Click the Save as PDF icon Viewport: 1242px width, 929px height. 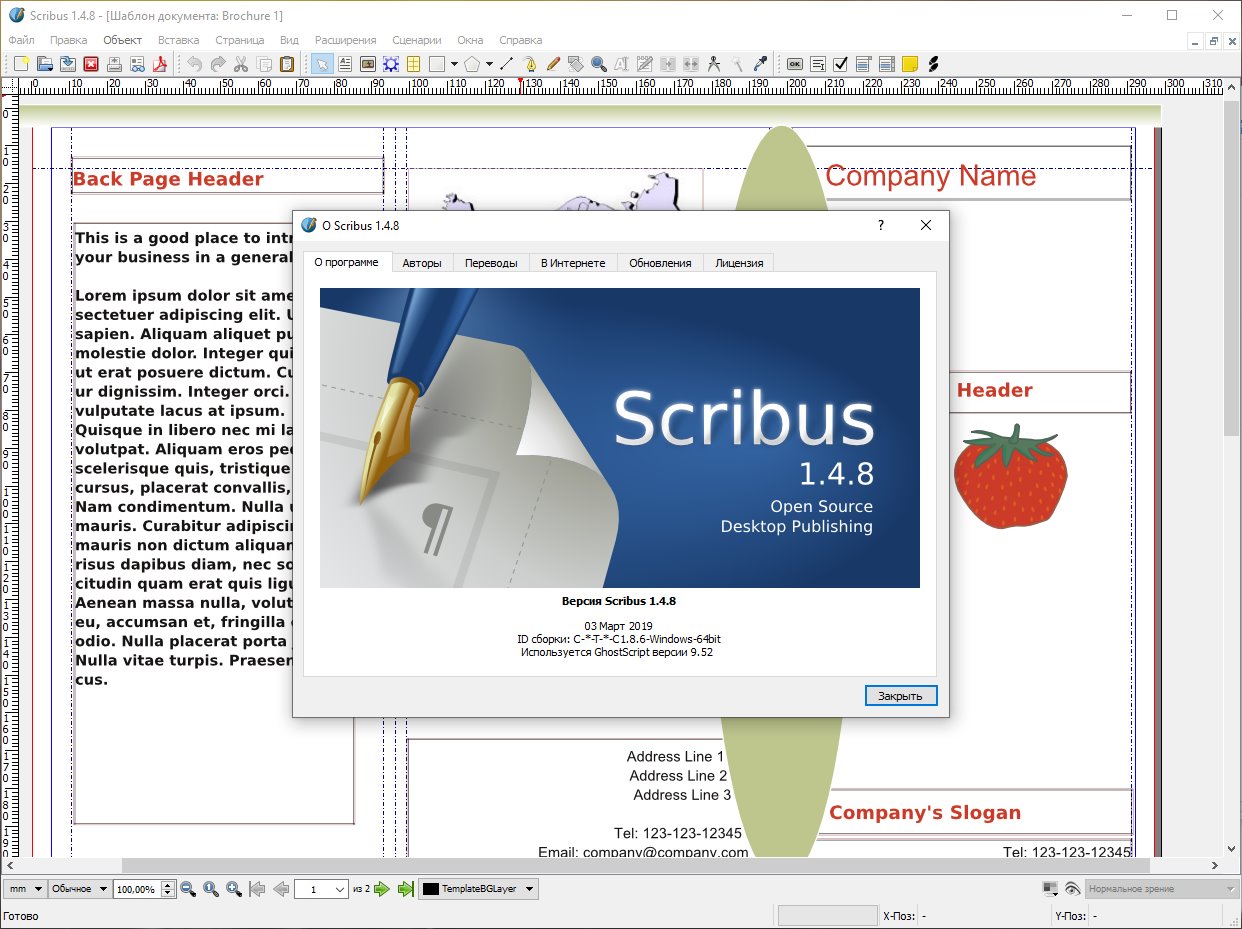pos(158,65)
